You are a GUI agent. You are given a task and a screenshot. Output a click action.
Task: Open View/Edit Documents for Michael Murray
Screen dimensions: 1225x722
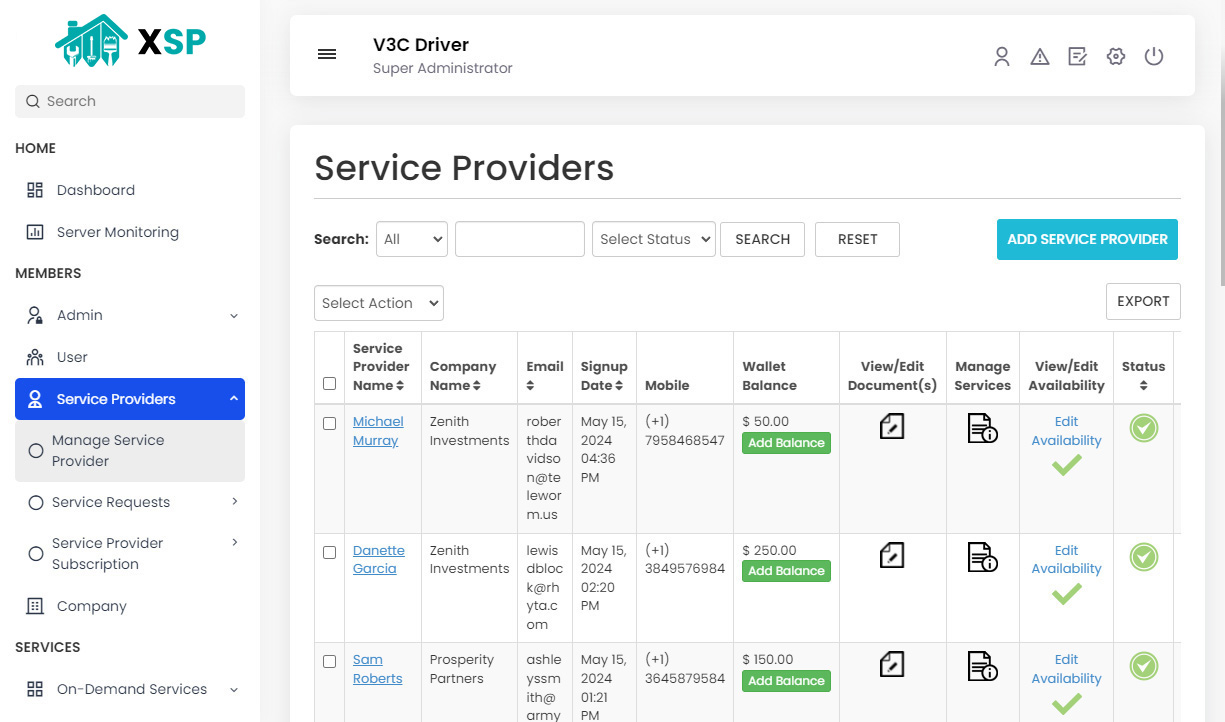(x=891, y=427)
